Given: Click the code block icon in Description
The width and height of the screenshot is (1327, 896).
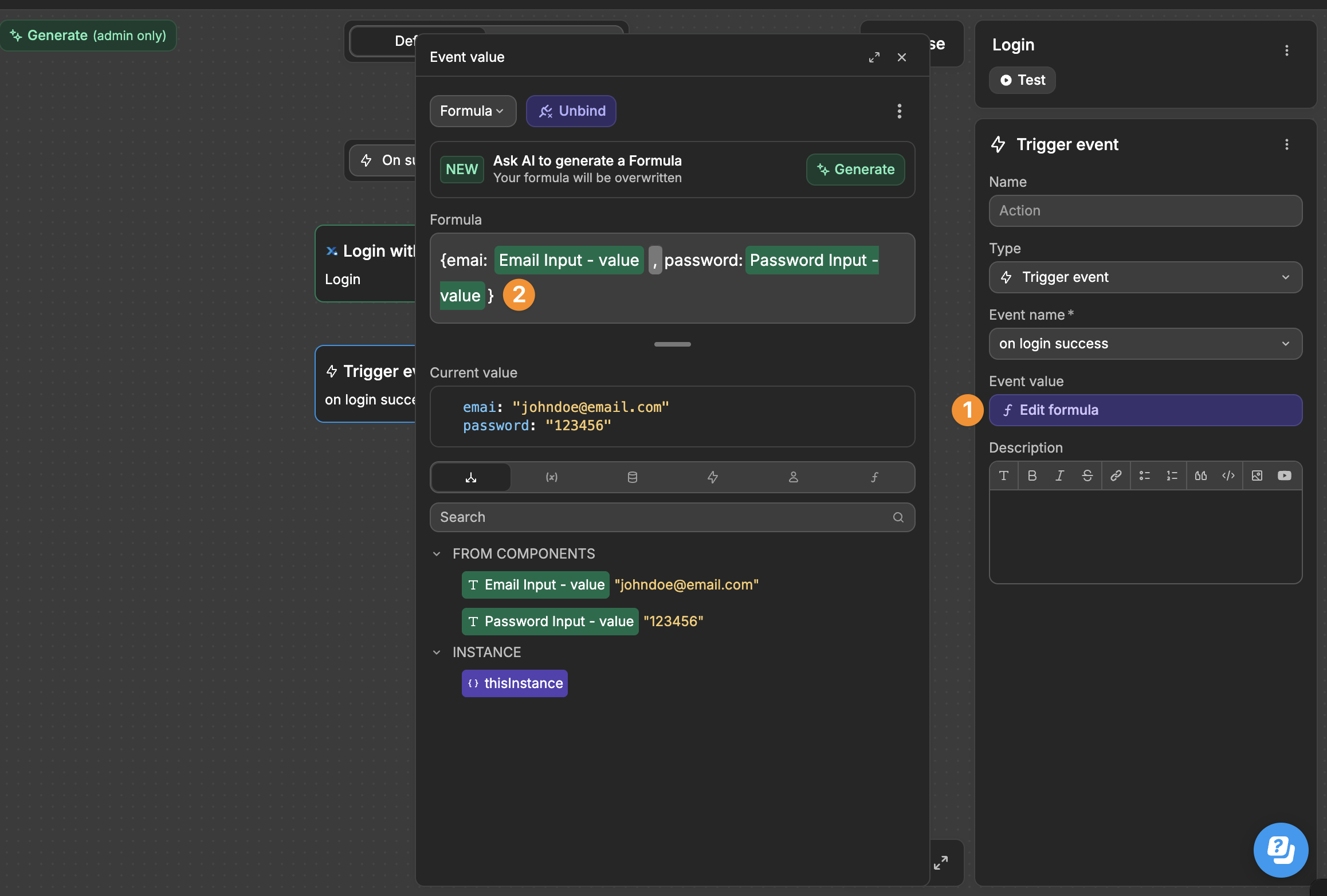Looking at the screenshot, I should click(x=1228, y=475).
